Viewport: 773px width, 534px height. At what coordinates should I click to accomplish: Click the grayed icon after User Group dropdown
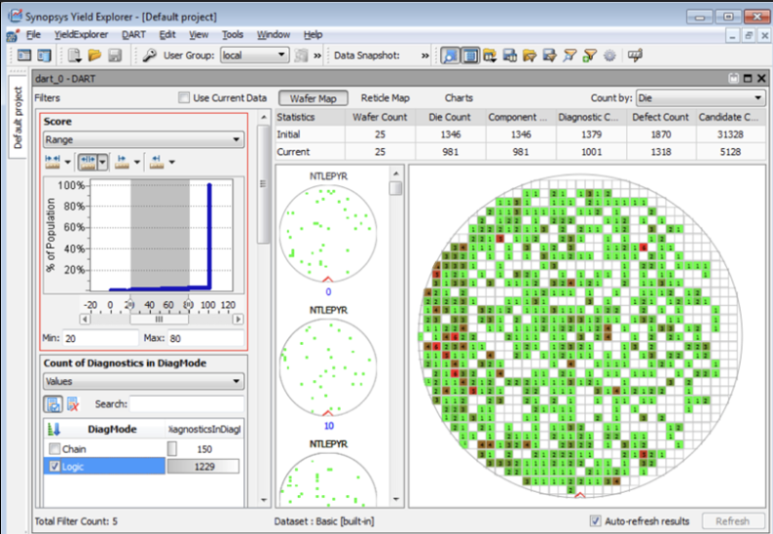coord(301,55)
